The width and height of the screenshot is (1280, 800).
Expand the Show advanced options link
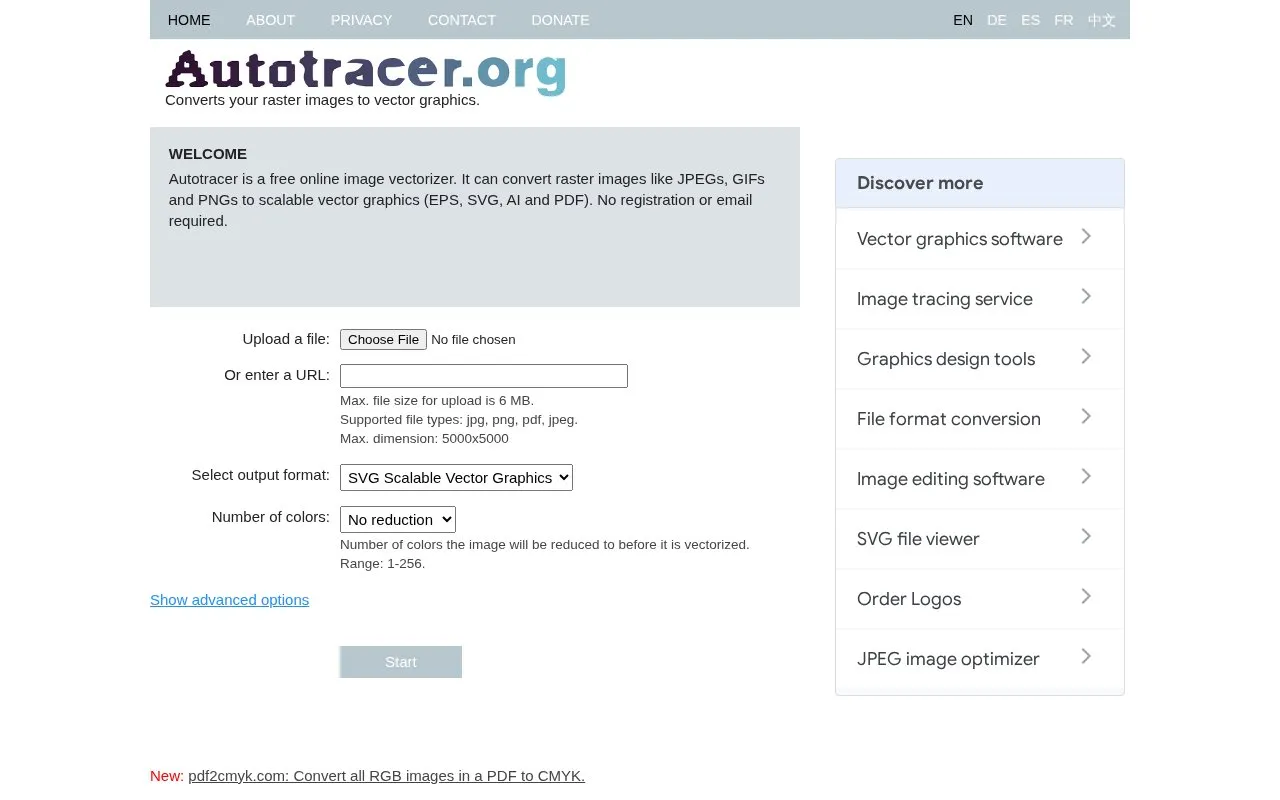point(229,600)
